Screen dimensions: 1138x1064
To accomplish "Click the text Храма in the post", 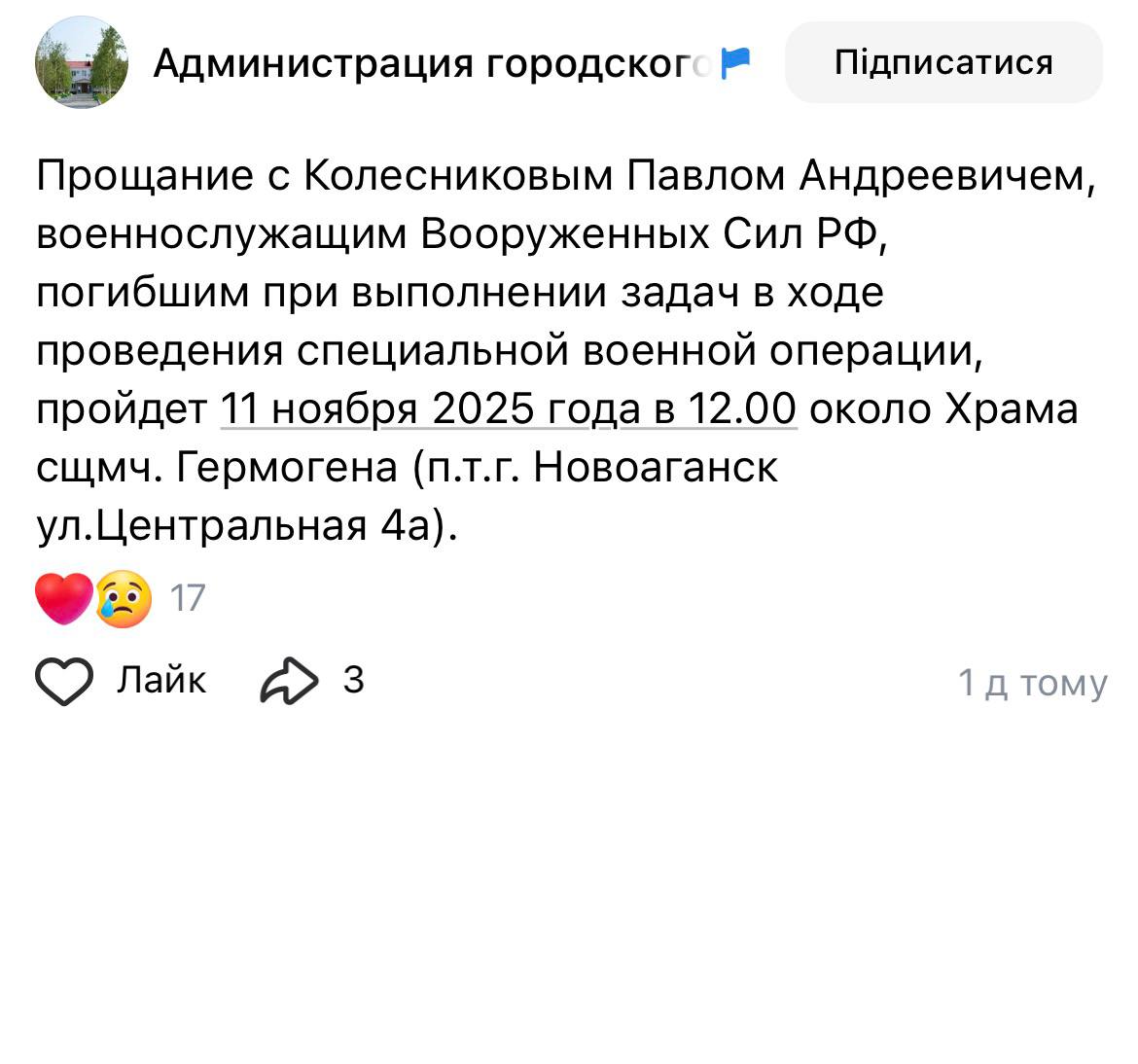I will [1012, 409].
